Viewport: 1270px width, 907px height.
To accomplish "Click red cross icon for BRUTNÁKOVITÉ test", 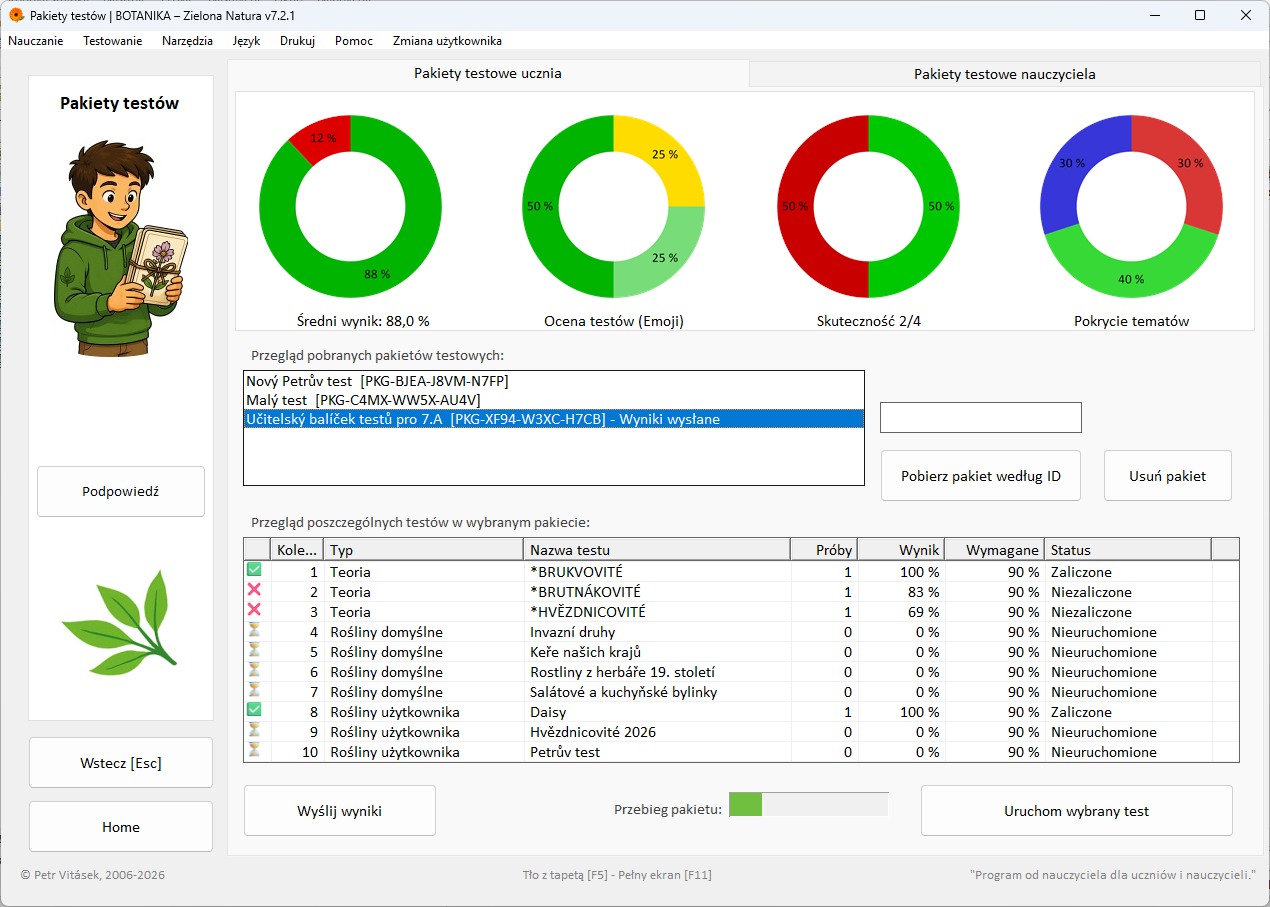I will pyautogui.click(x=254, y=591).
